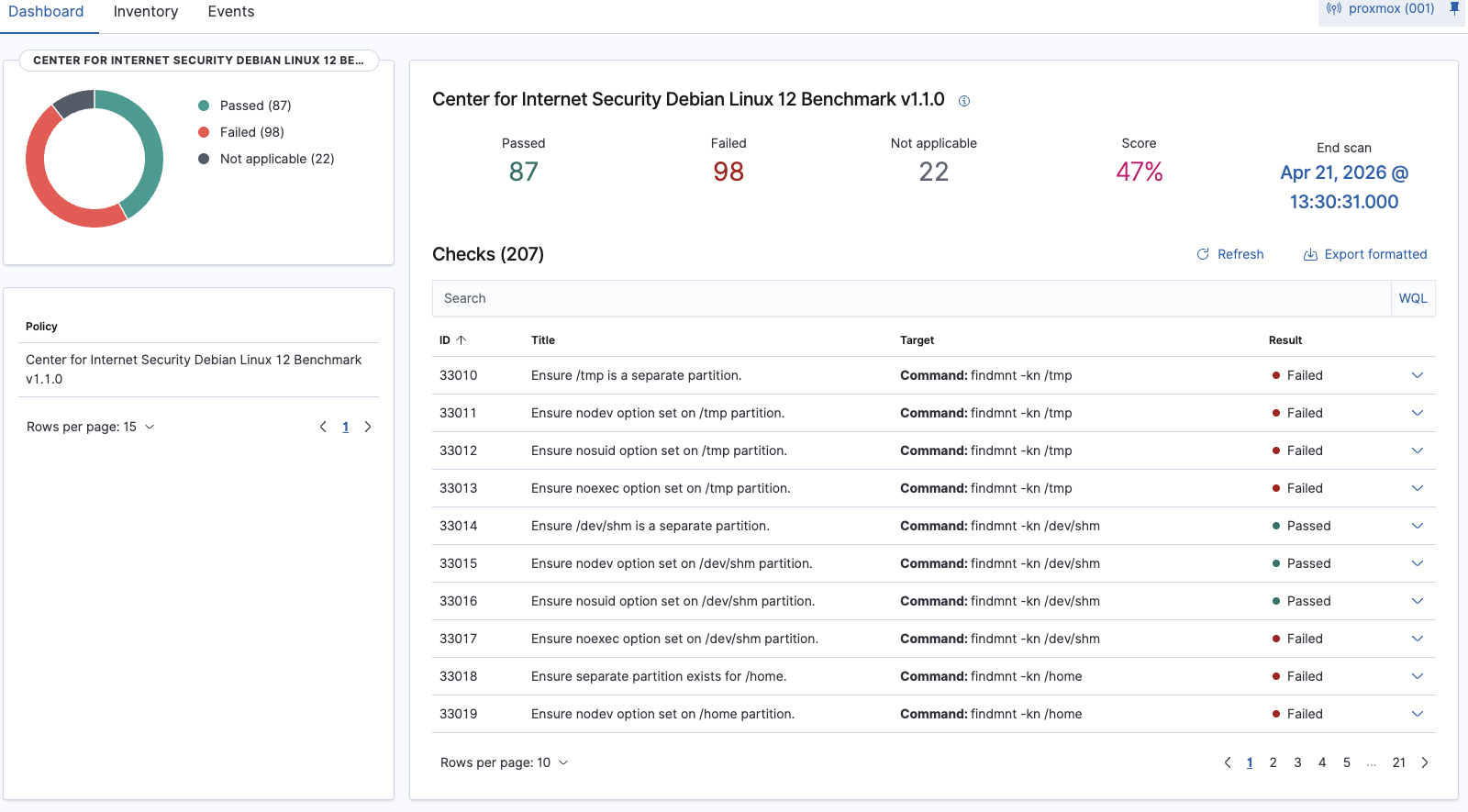The width and height of the screenshot is (1468, 812).
Task: Open proxmox (001) agent link
Action: [x=1391, y=8]
